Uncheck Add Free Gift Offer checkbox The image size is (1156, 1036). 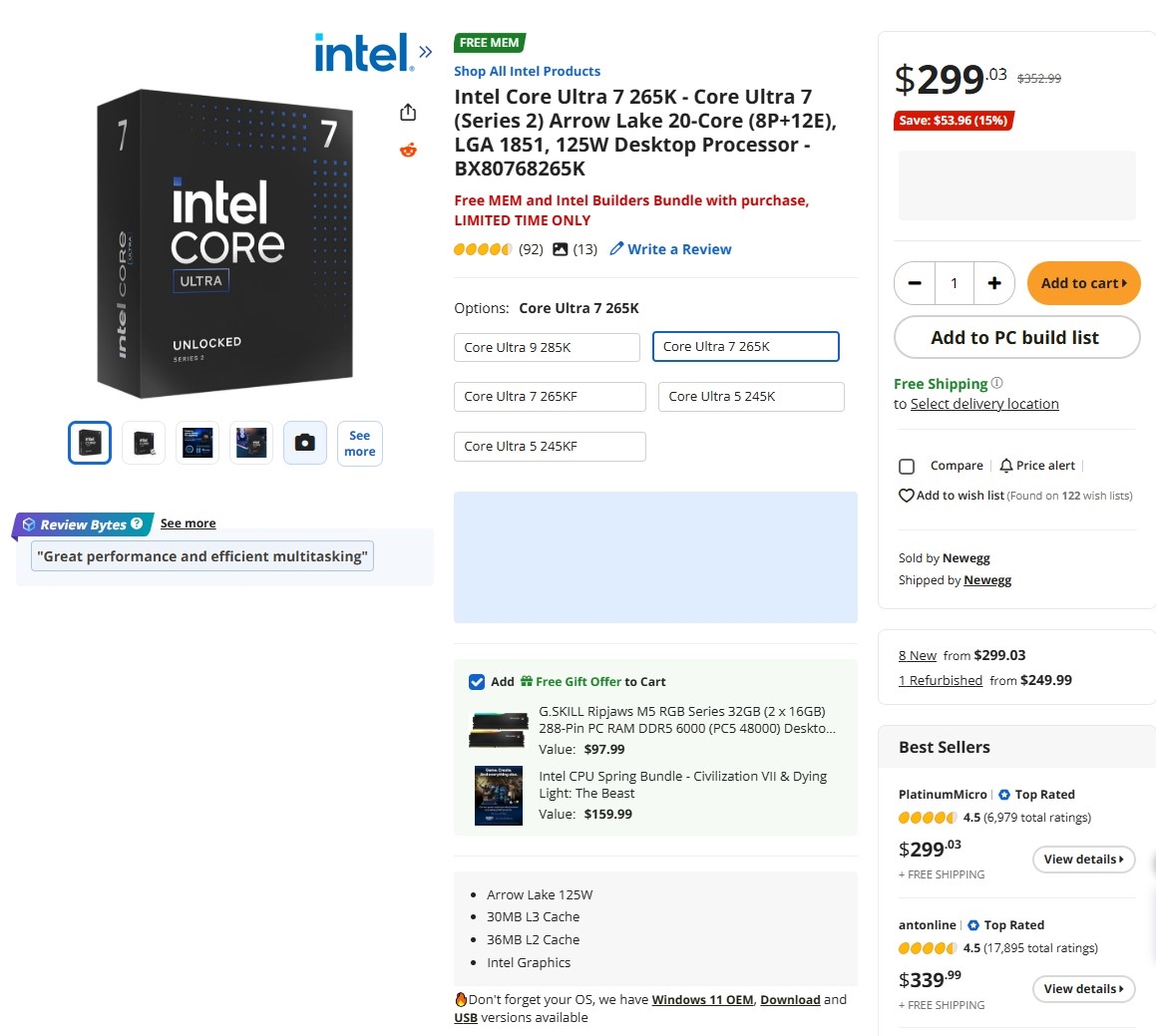[x=477, y=682]
